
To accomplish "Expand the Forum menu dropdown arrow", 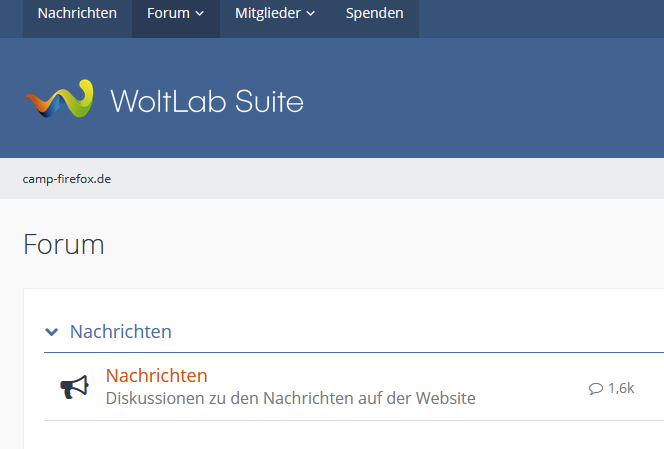I will coord(200,14).
